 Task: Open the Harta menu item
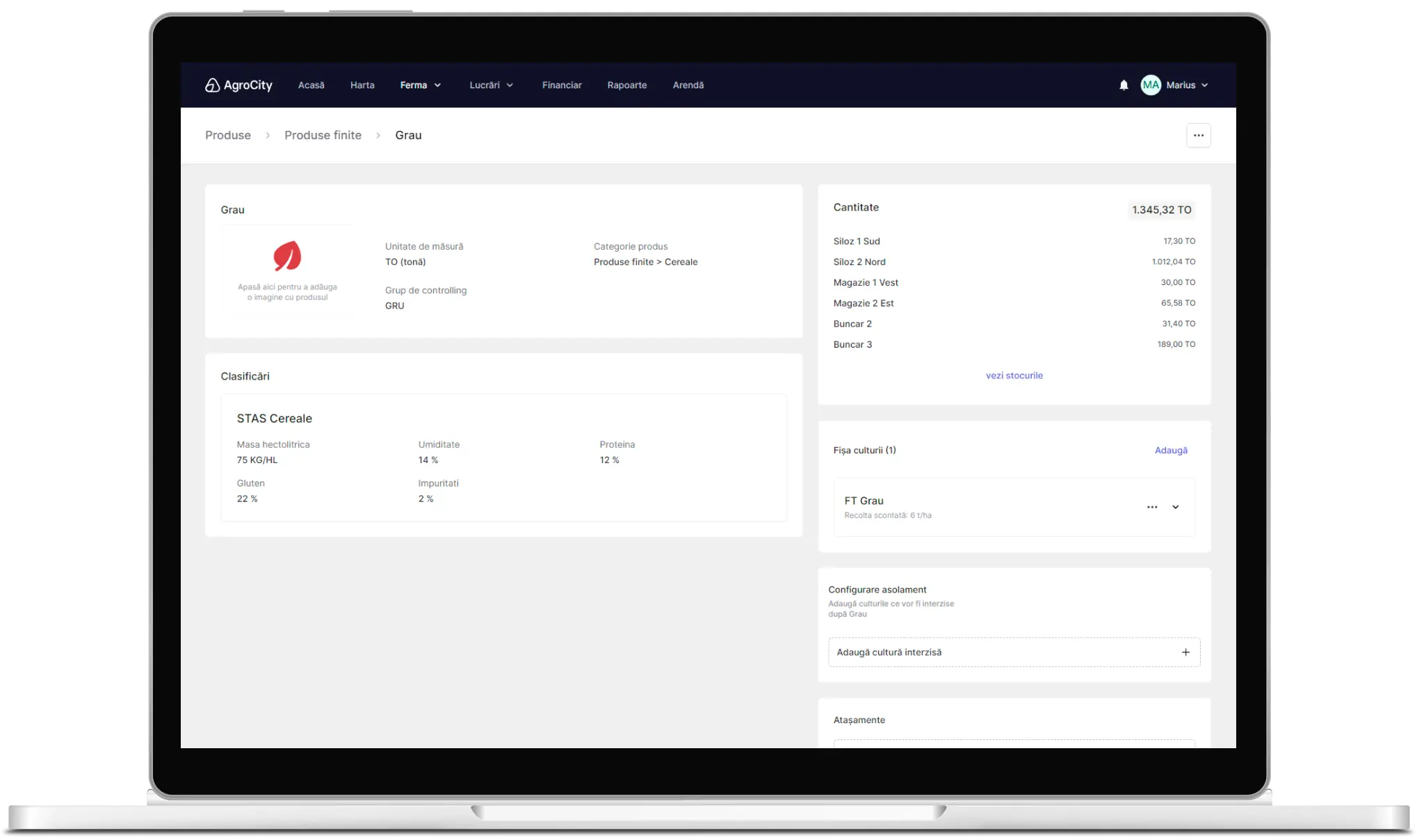362,85
